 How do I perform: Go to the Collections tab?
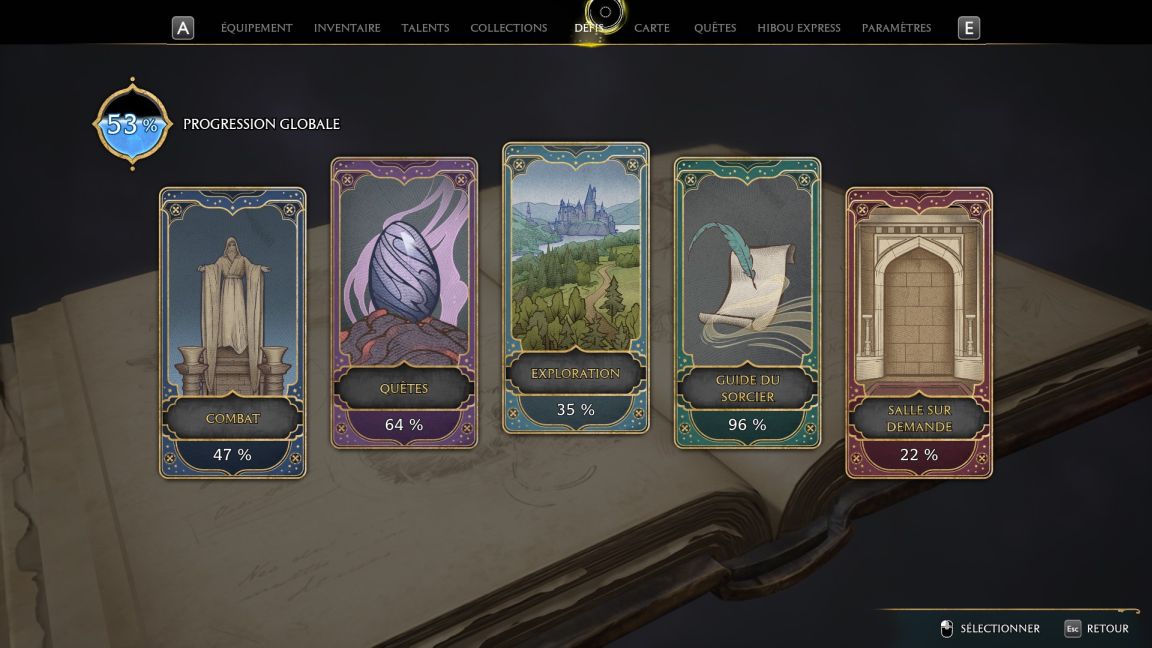pos(508,28)
